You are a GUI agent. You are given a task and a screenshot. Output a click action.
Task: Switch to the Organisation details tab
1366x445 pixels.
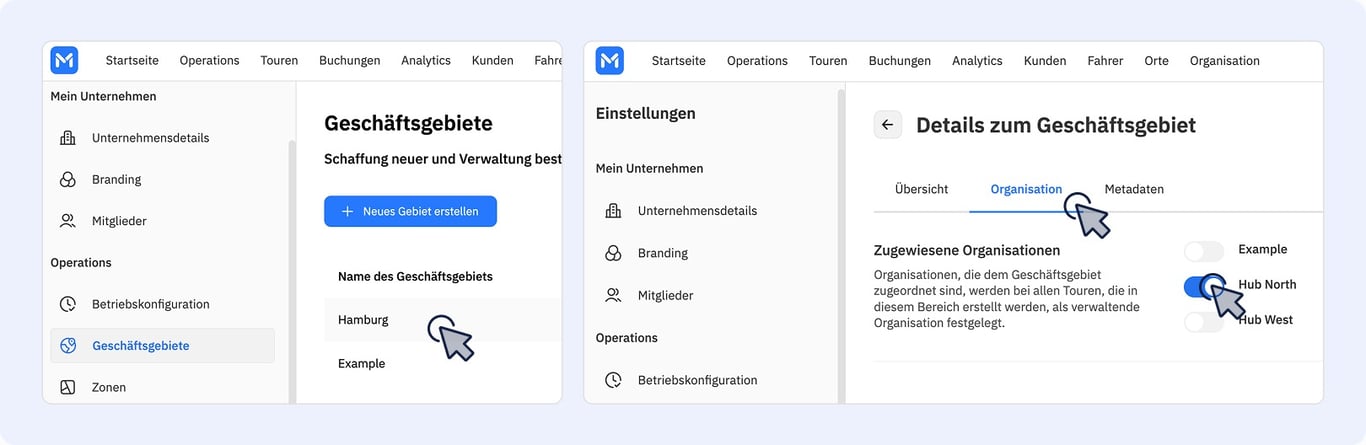click(x=1026, y=189)
